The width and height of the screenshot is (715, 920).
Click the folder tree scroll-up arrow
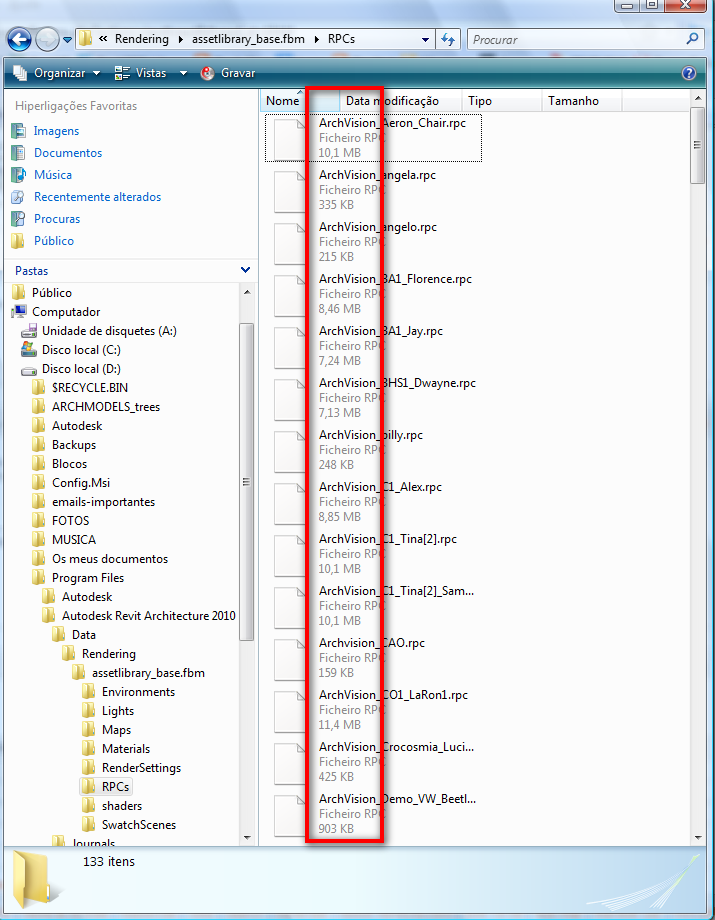[x=247, y=292]
